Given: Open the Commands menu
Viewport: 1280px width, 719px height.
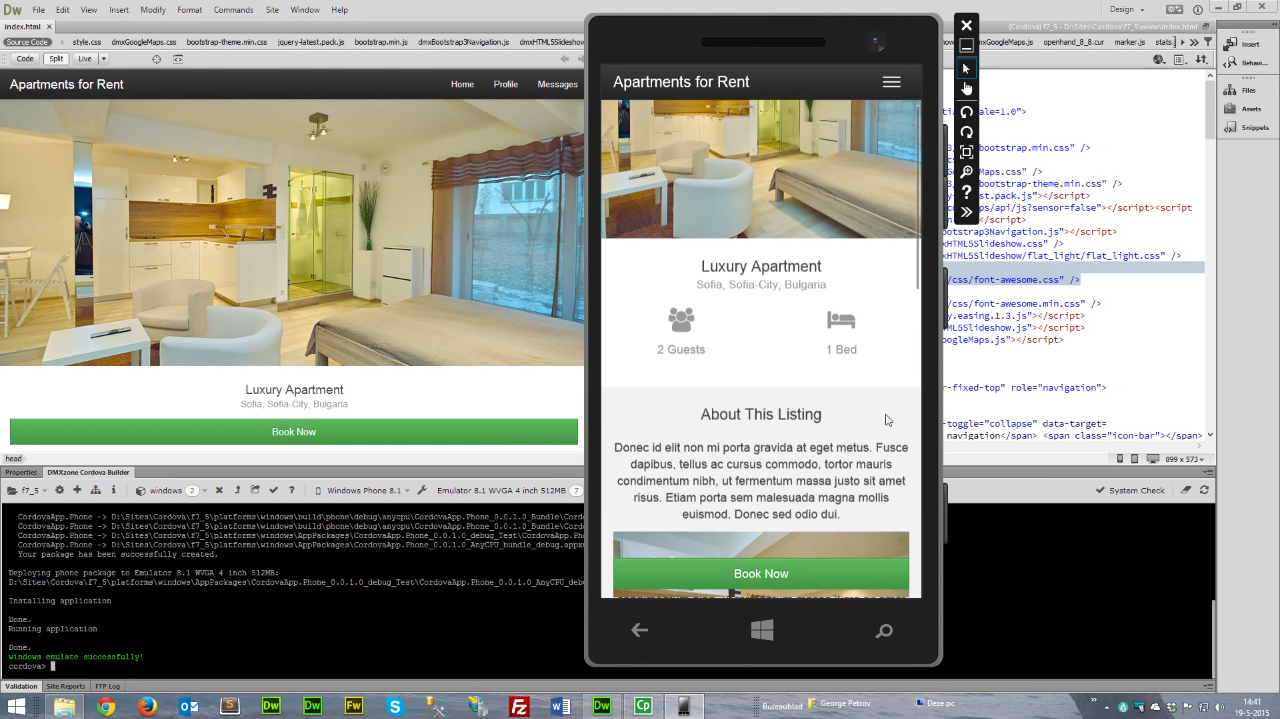Looking at the screenshot, I should [x=233, y=10].
